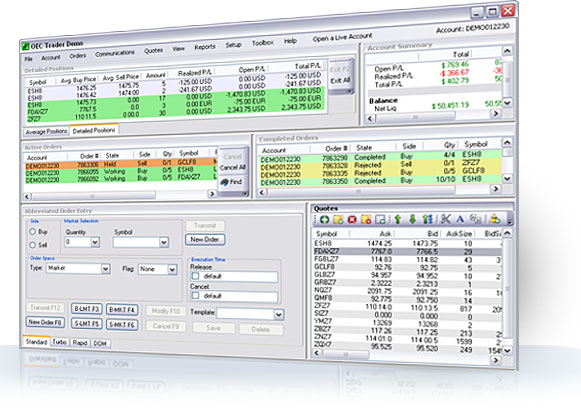The image size is (581, 411).
Task: Click the Account Summary horizontal scrollbar
Action: click(433, 116)
